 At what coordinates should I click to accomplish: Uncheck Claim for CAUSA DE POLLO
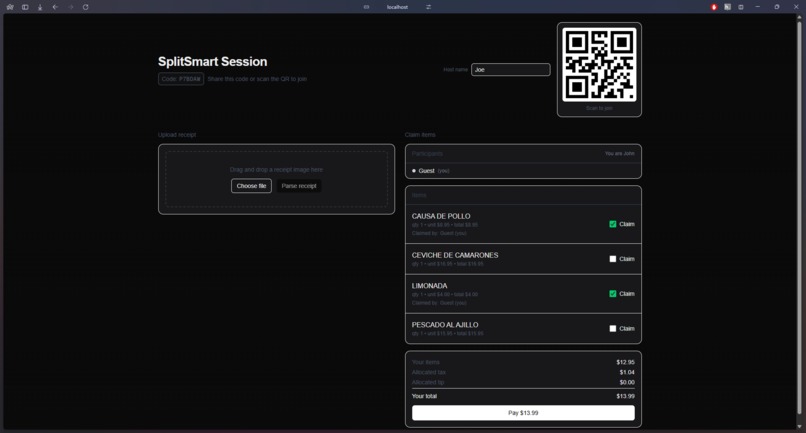click(x=613, y=224)
